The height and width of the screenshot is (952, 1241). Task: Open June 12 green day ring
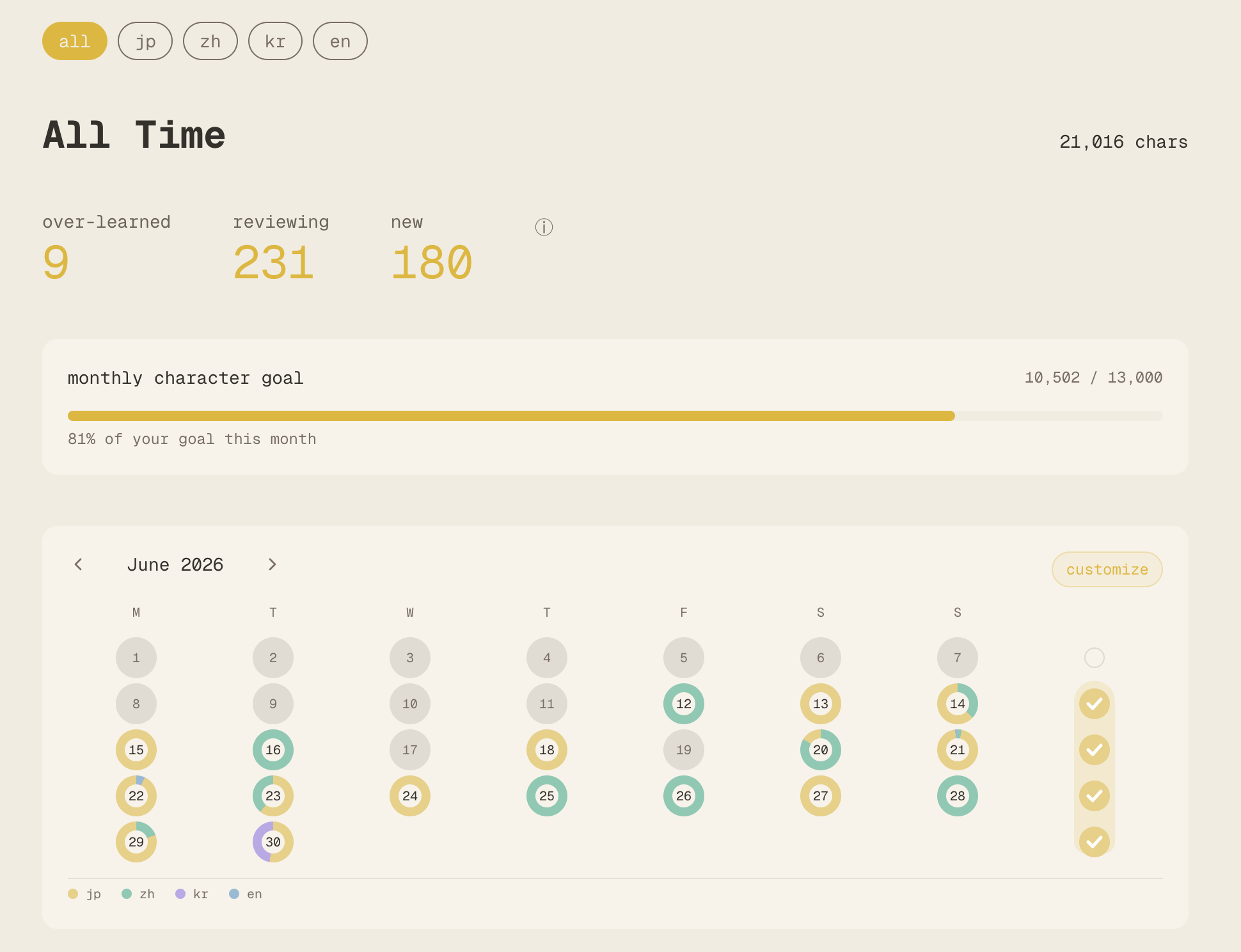tap(684, 704)
